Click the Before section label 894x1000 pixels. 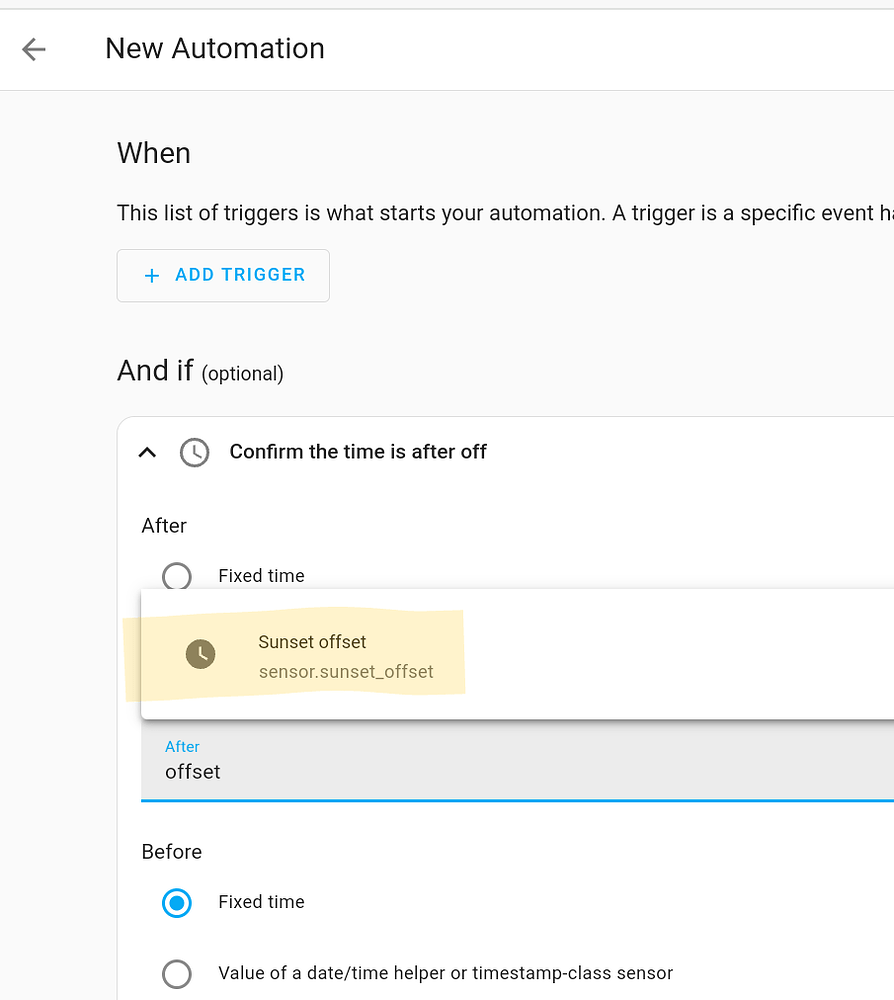pos(172,852)
